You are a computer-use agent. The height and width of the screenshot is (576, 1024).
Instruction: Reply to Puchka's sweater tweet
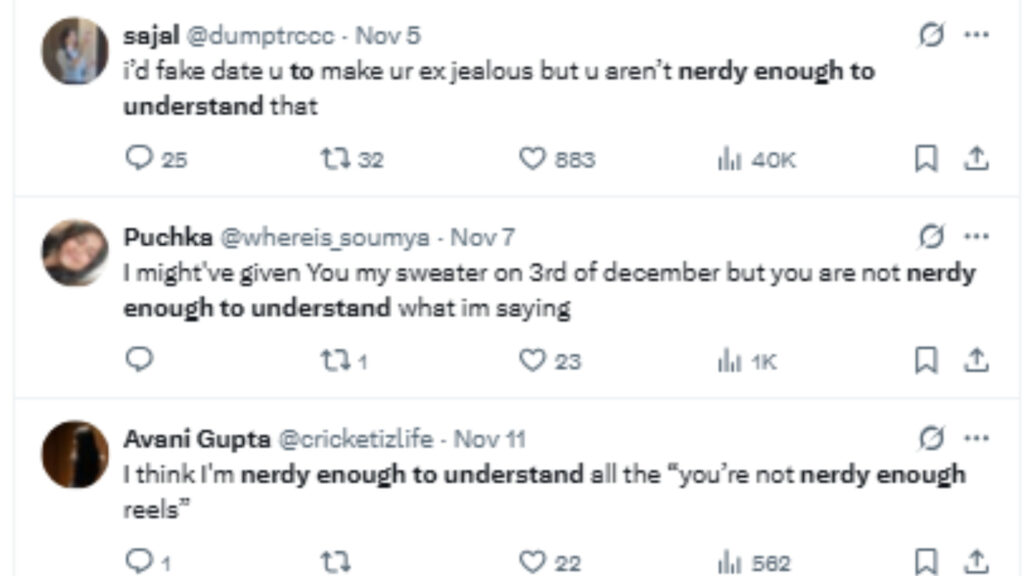140,360
